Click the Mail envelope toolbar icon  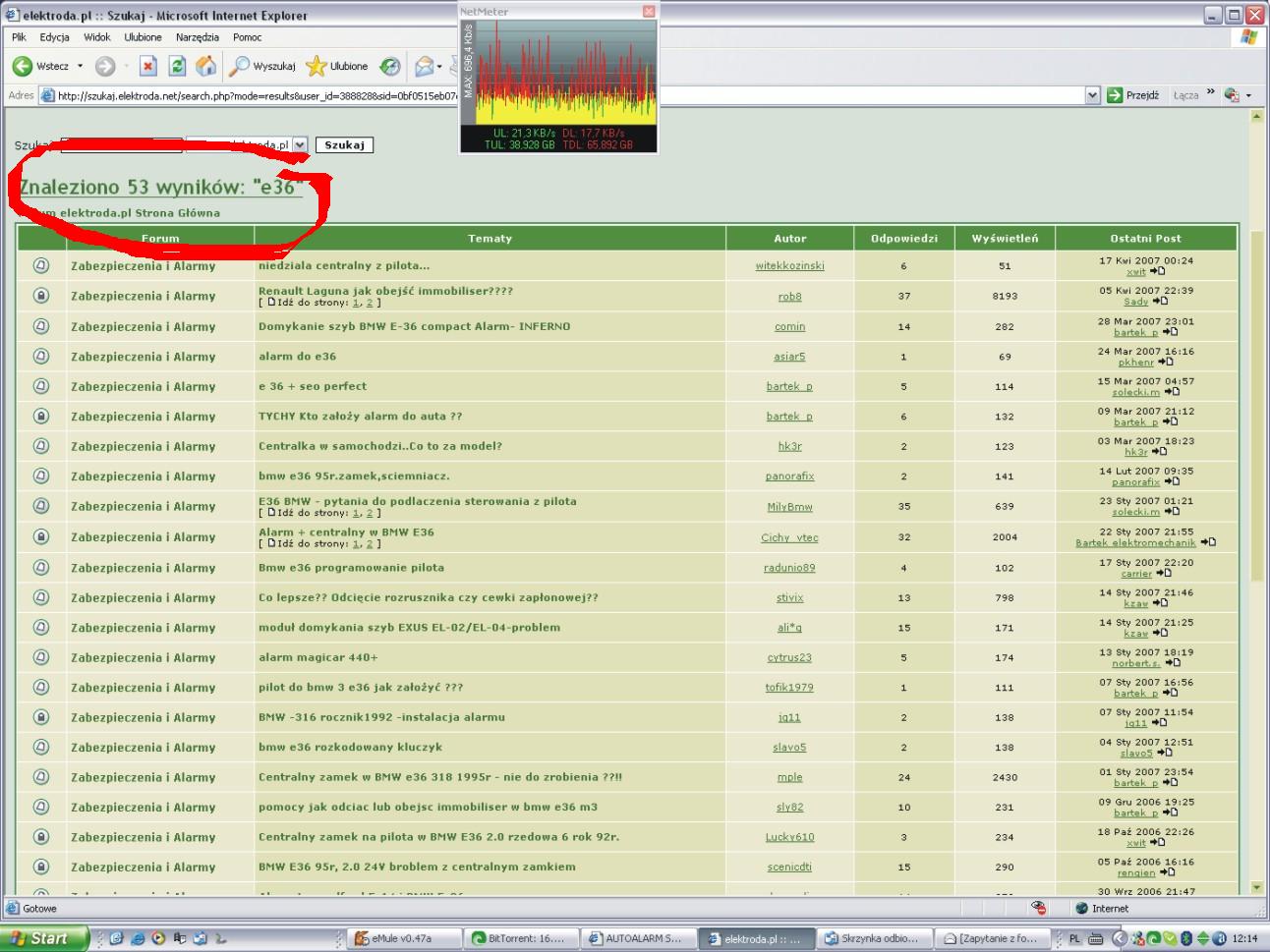pyautogui.click(x=424, y=66)
